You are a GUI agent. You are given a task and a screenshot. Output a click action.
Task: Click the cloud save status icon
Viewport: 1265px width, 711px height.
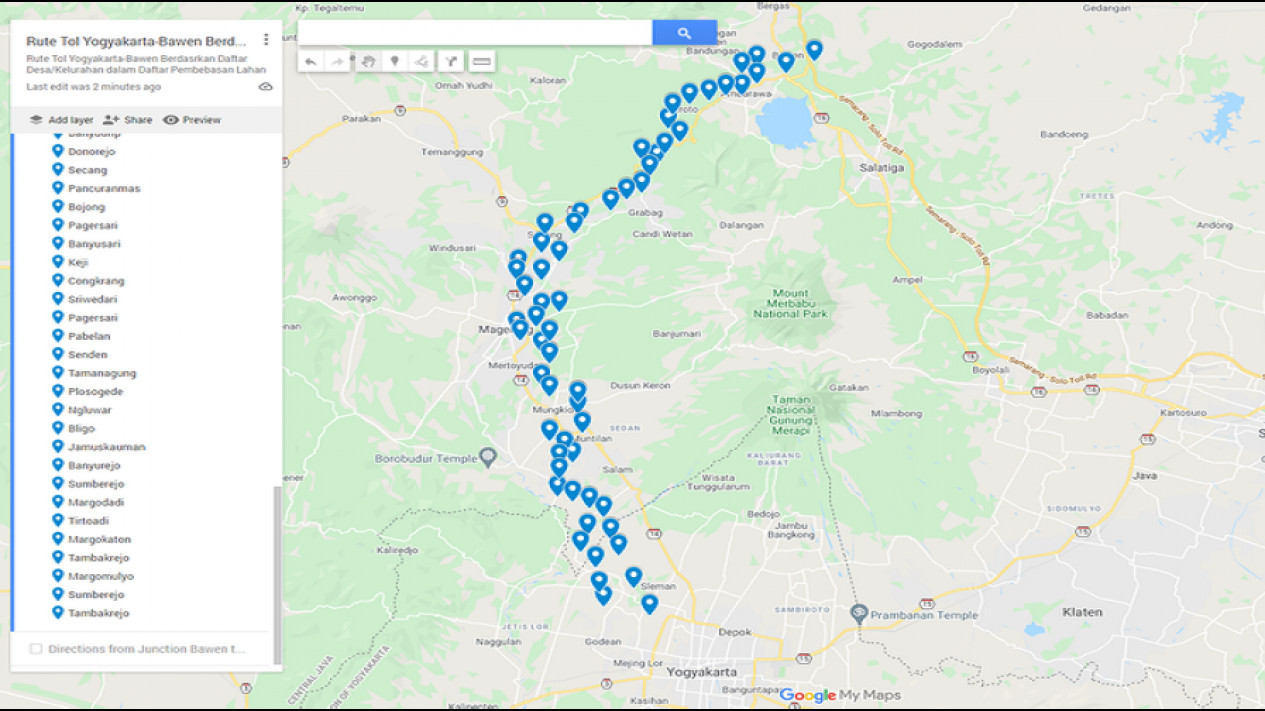point(265,87)
